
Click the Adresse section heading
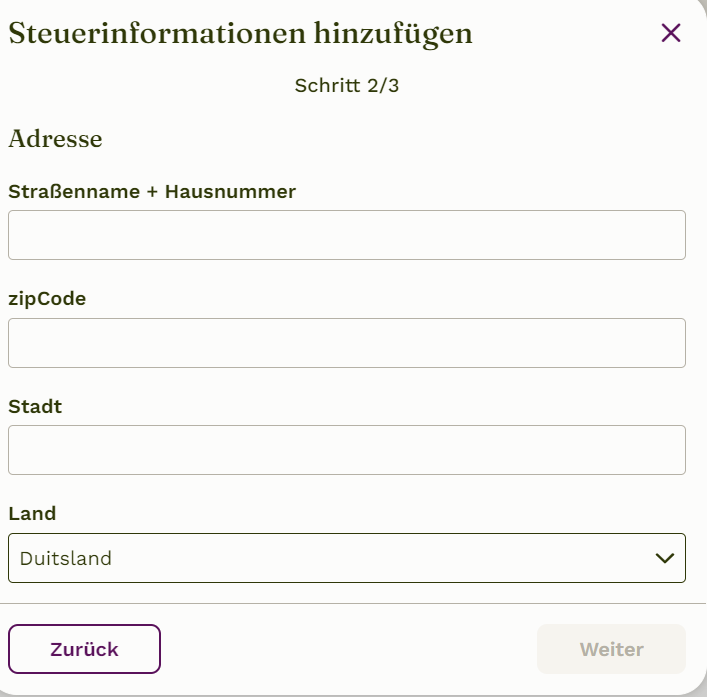coord(55,138)
